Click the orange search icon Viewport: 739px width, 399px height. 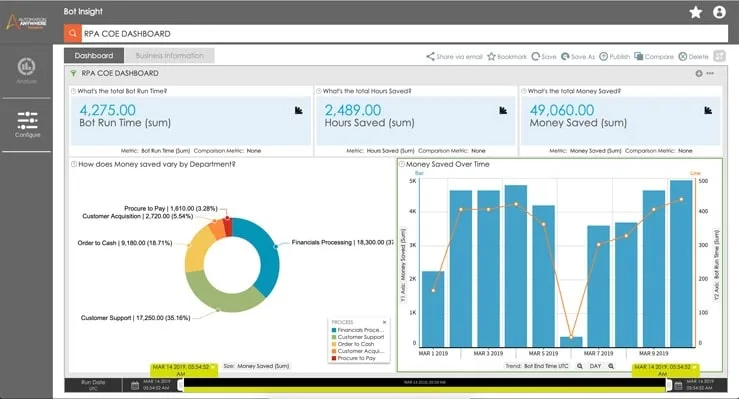(x=73, y=33)
